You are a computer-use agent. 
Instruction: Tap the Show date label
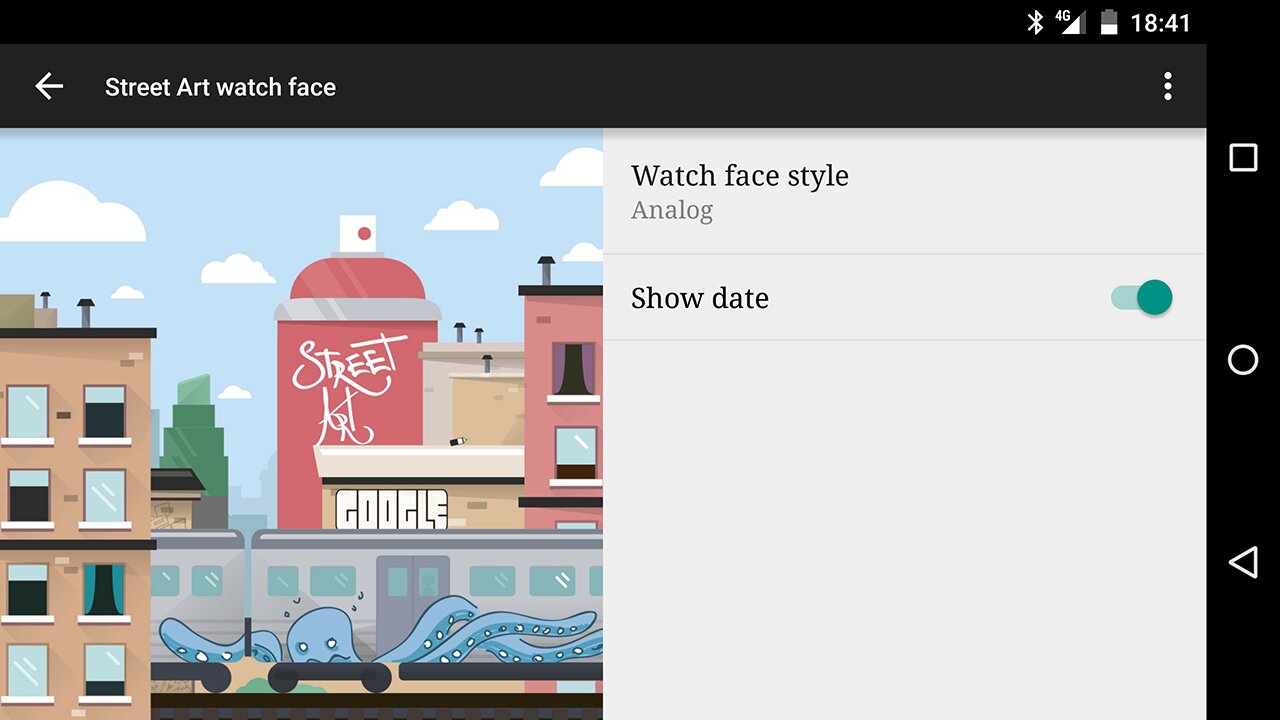tap(699, 298)
